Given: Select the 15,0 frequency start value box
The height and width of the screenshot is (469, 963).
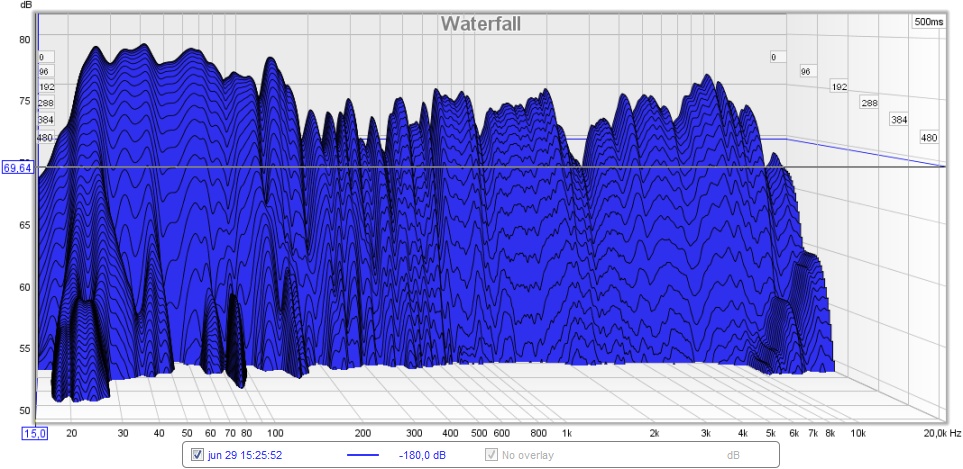Looking at the screenshot, I should coord(35,433).
